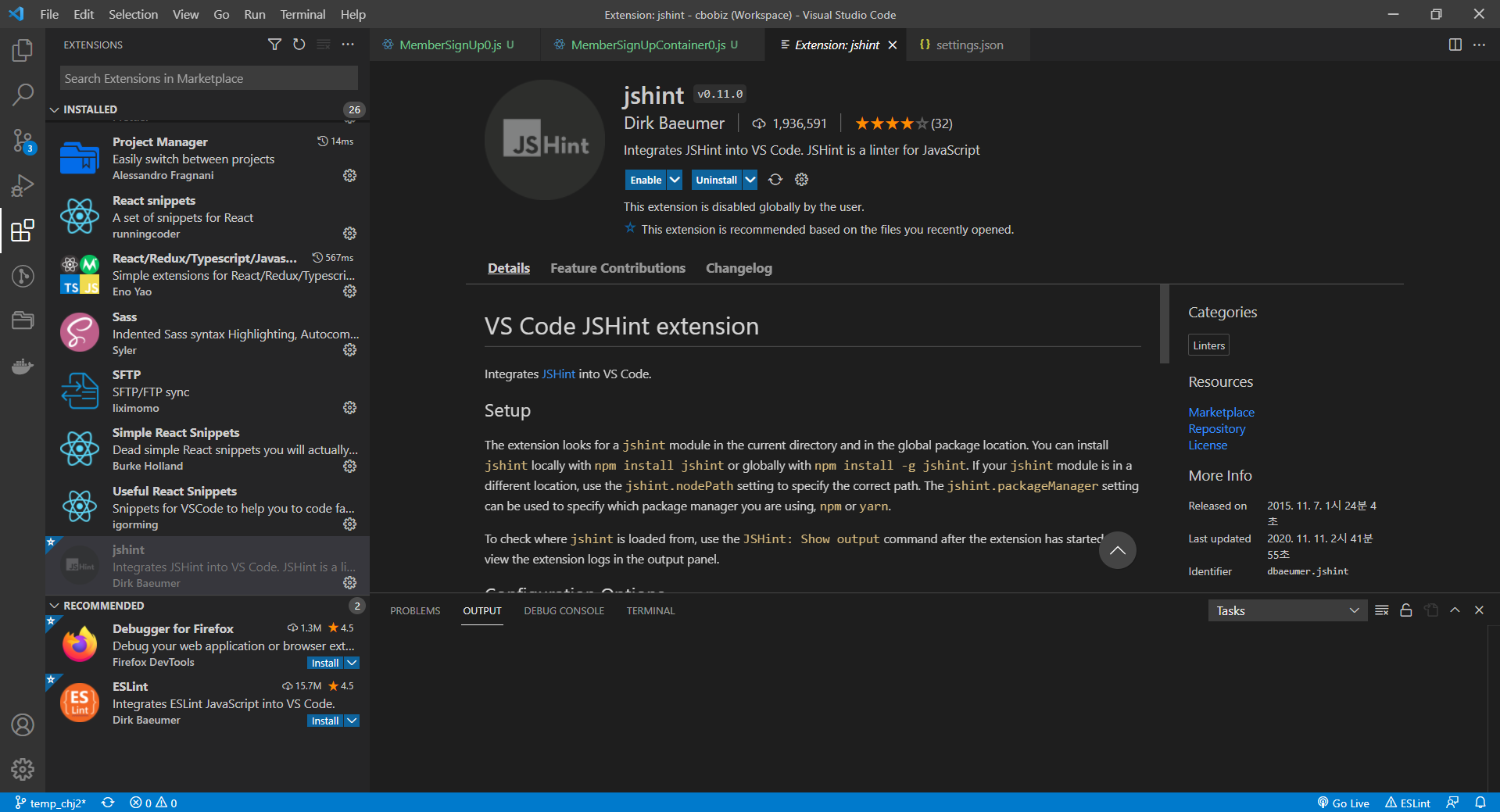
Task: Open manage gear for jshint list item
Action: [x=349, y=583]
